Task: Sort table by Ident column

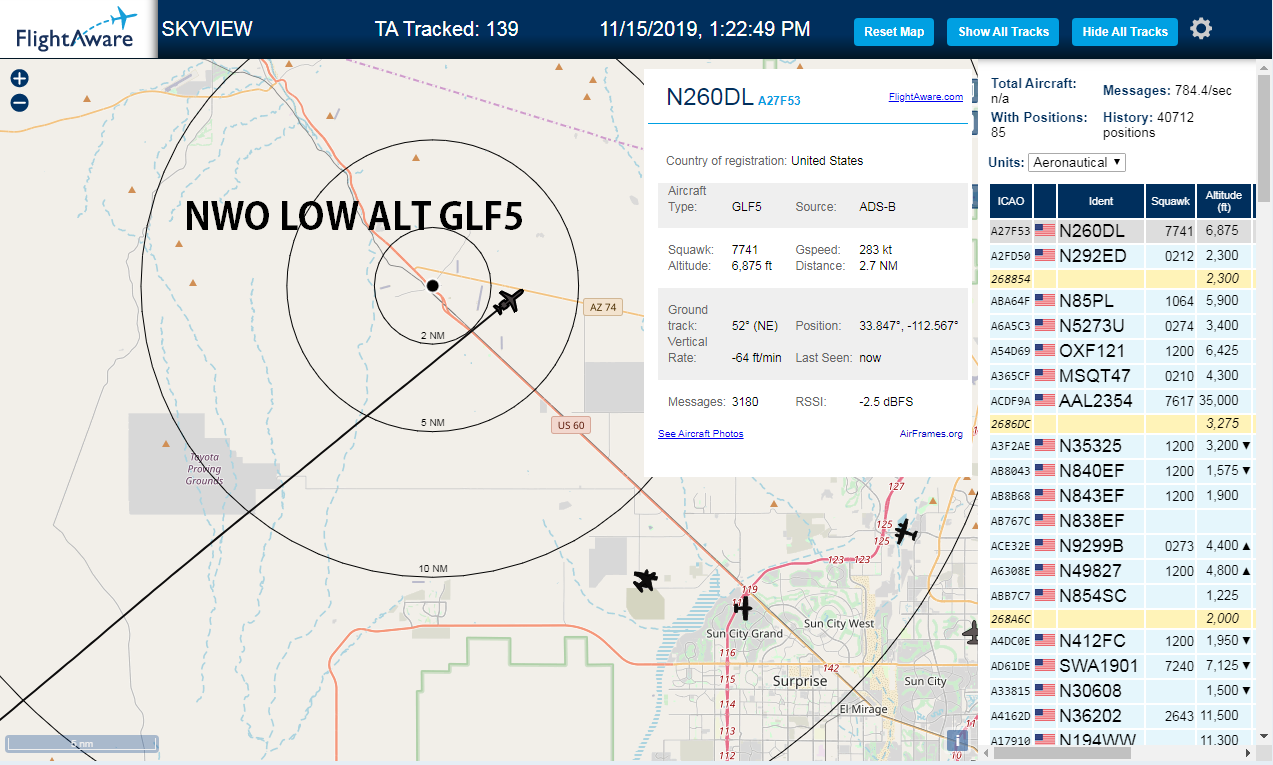Action: coord(1100,201)
